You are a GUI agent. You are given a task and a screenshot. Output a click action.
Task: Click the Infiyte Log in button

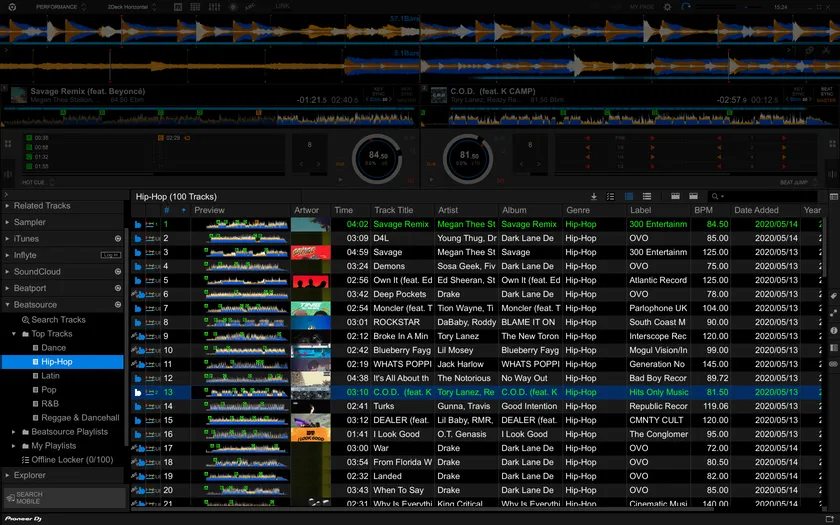coord(111,255)
